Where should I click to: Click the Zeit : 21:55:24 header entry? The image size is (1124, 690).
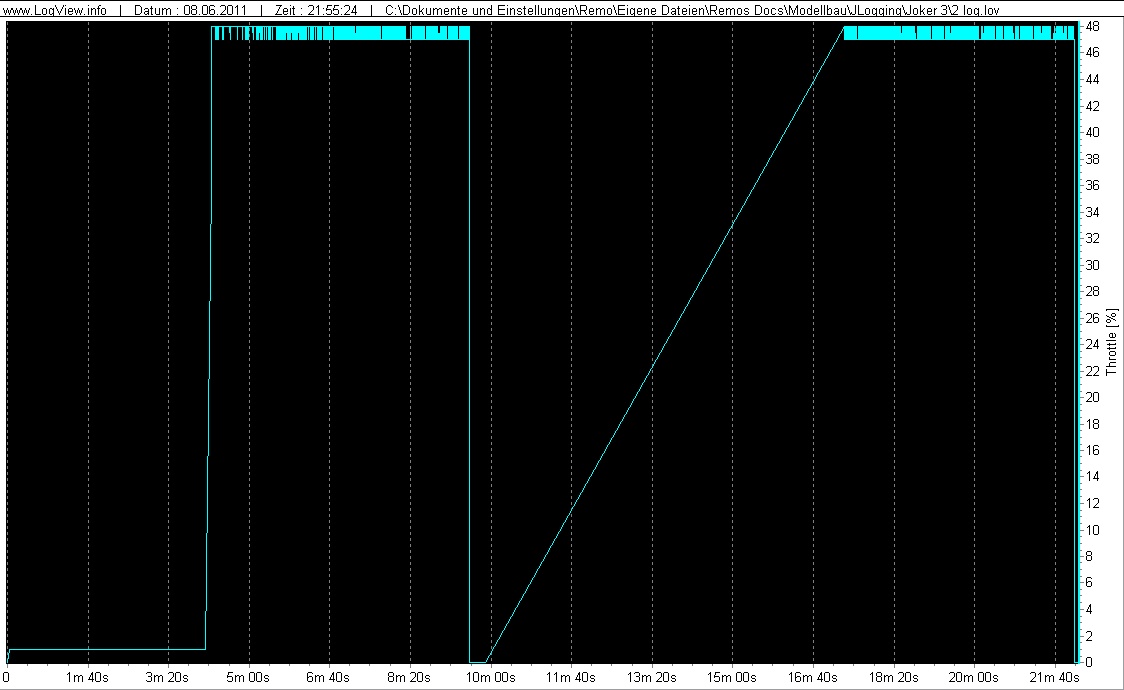pyautogui.click(x=316, y=10)
